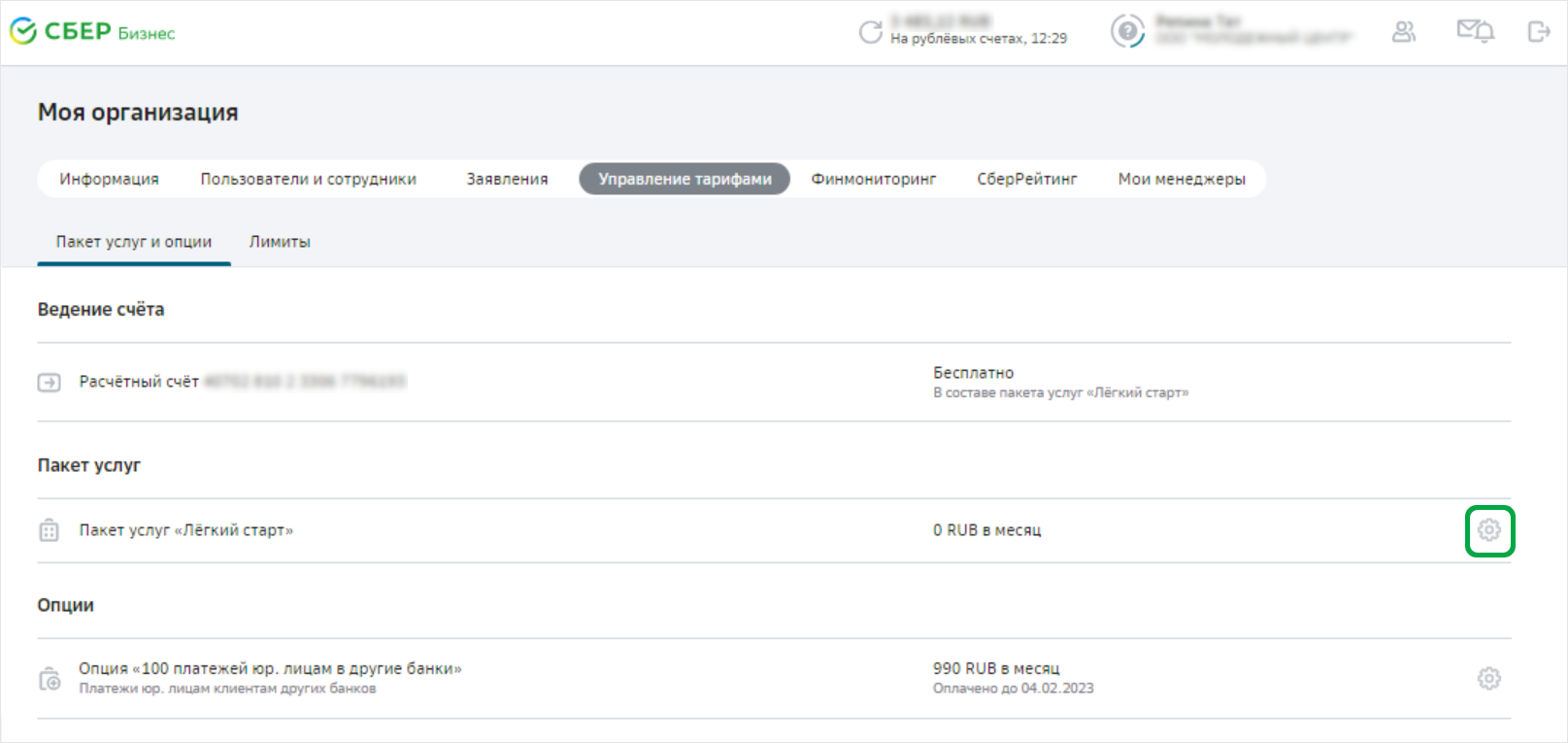The width and height of the screenshot is (1568, 743).
Task: Open settings gear for «Лёгкий старт» package
Action: click(x=1488, y=530)
